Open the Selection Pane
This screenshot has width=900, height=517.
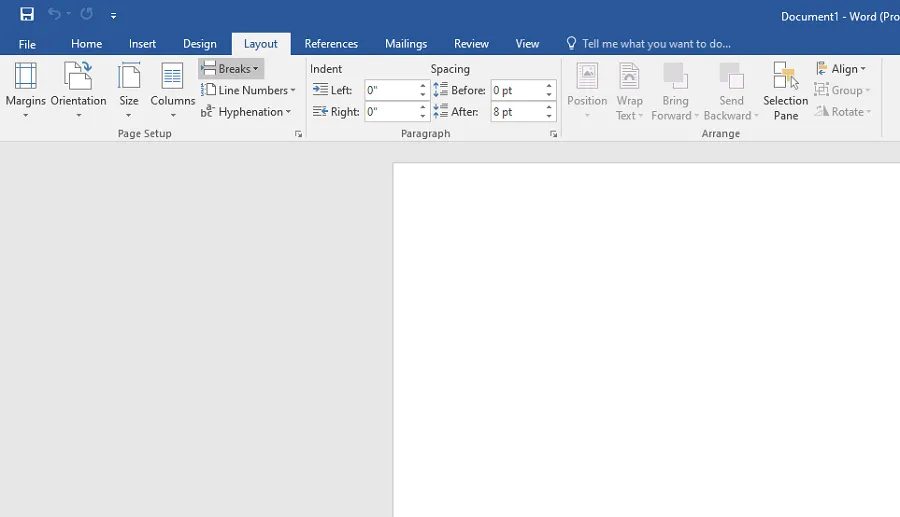pos(785,91)
